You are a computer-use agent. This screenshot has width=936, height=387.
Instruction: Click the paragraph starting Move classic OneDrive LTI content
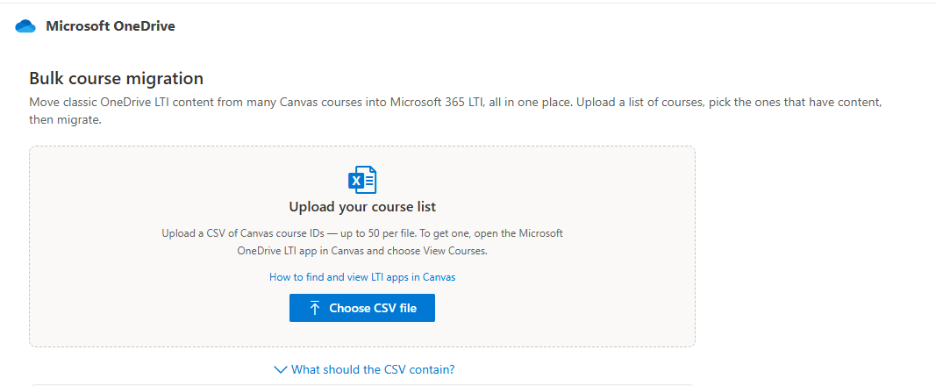(x=455, y=110)
